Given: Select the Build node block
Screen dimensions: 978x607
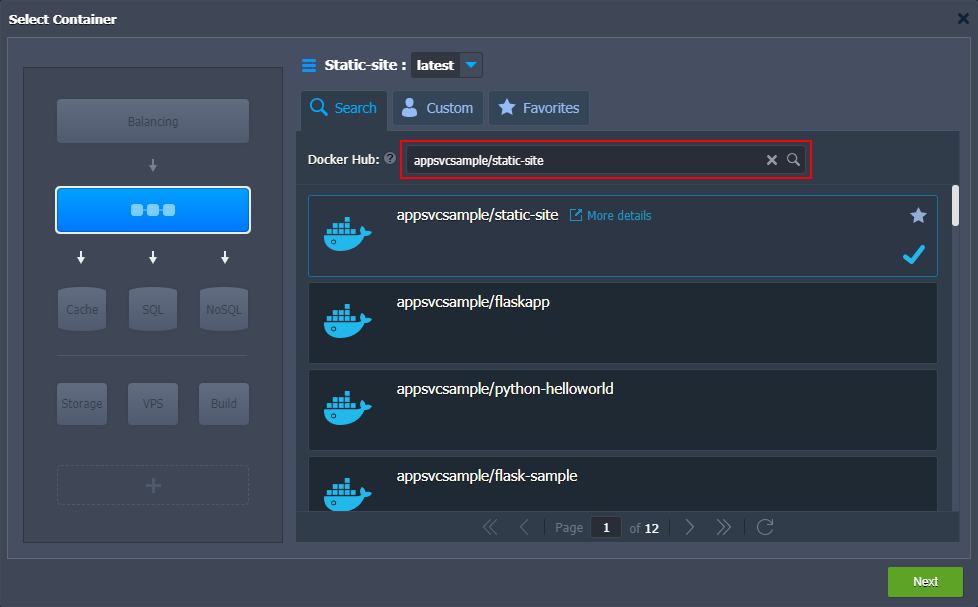Looking at the screenshot, I should tap(224, 404).
